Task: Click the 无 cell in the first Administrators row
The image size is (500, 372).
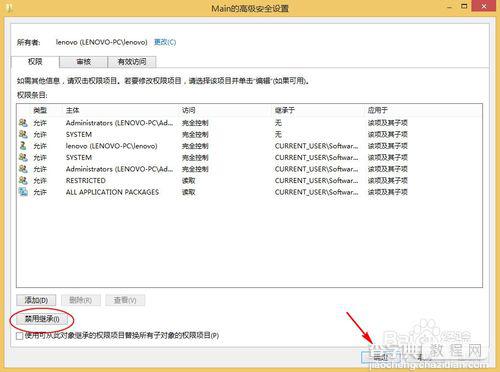Action: tap(278, 123)
